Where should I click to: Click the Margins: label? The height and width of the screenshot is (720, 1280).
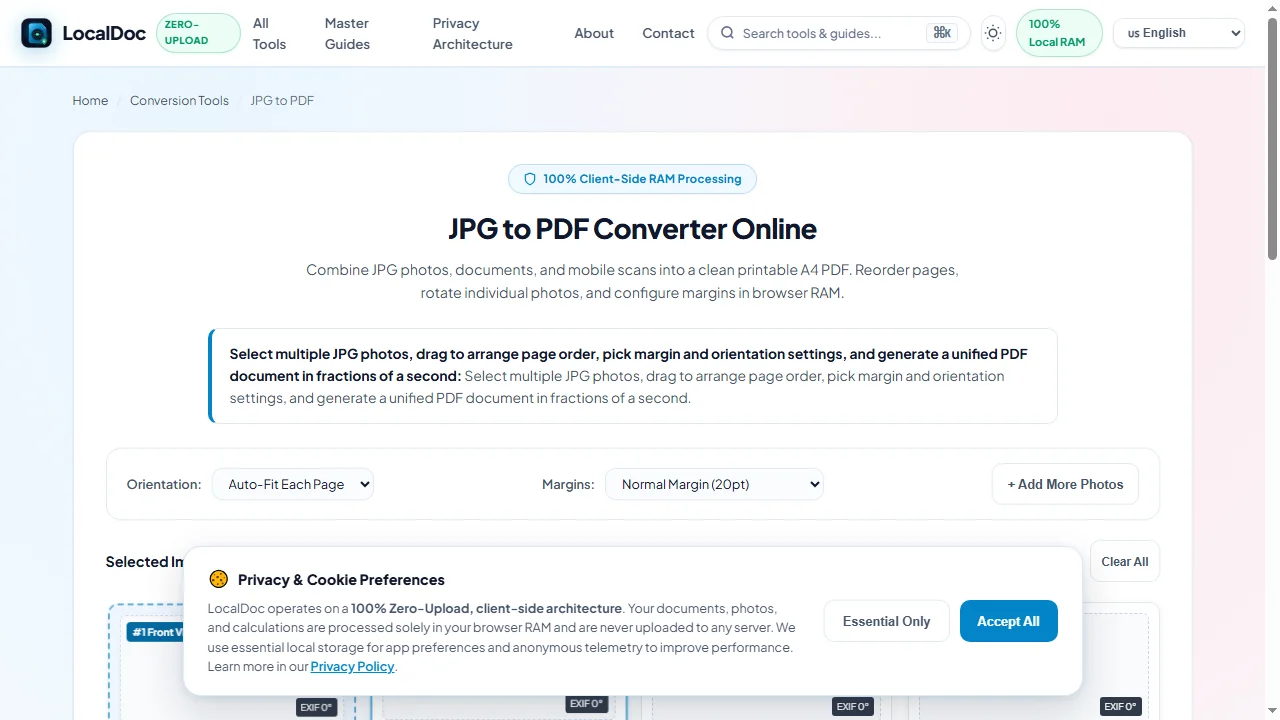click(568, 484)
